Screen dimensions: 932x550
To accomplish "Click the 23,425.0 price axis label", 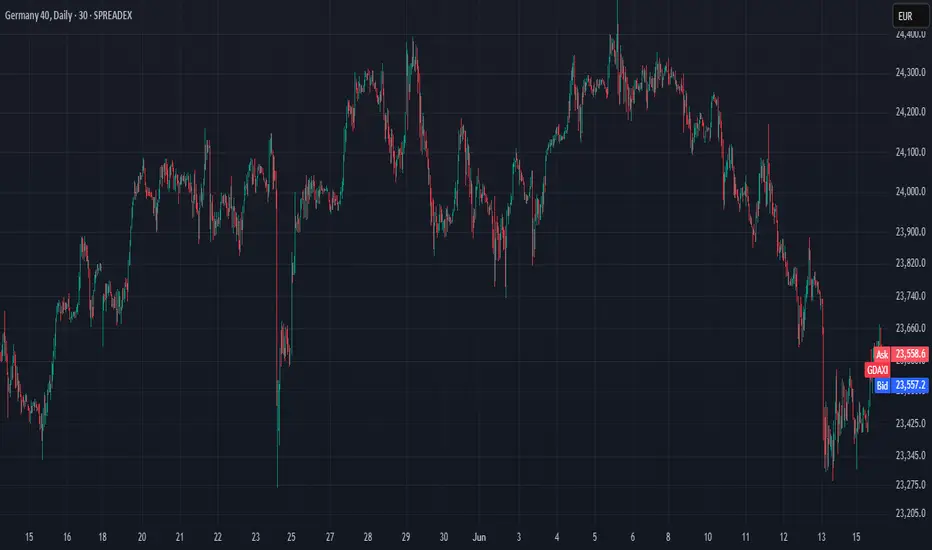I will tap(911, 423).
